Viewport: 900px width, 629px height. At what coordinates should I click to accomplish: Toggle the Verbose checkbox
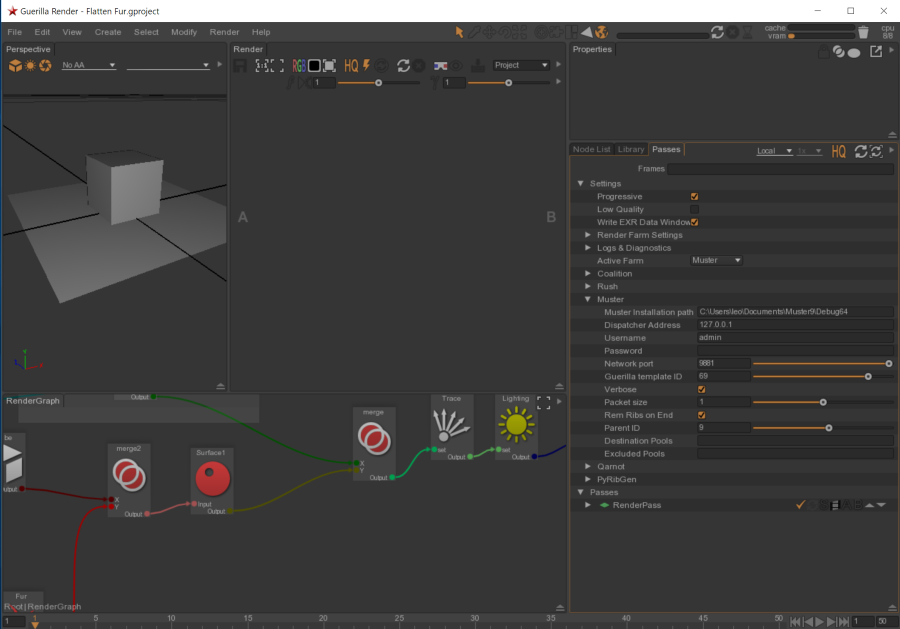[x=702, y=389]
